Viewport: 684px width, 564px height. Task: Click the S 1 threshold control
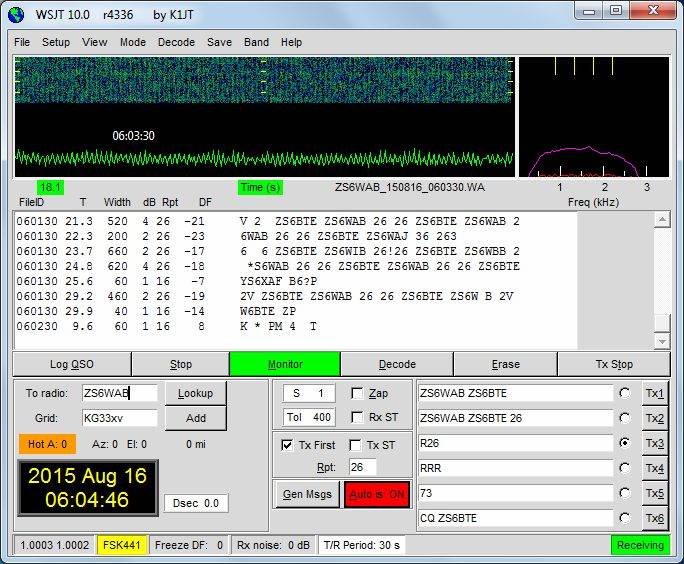pos(309,393)
